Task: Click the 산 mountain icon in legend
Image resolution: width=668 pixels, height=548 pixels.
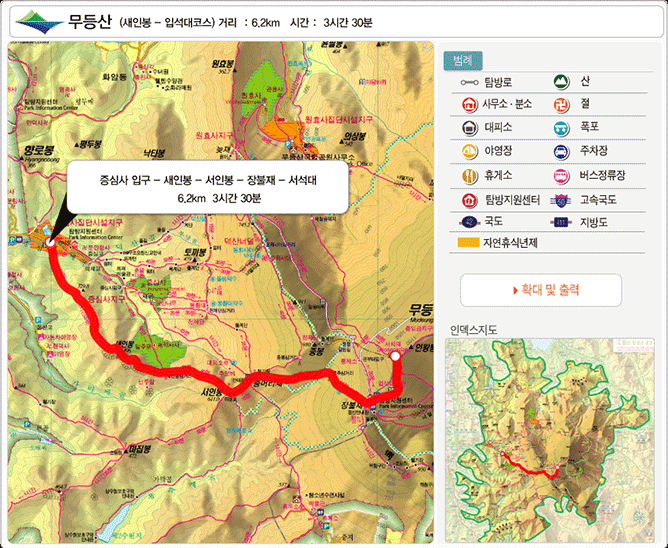Action: click(x=561, y=81)
